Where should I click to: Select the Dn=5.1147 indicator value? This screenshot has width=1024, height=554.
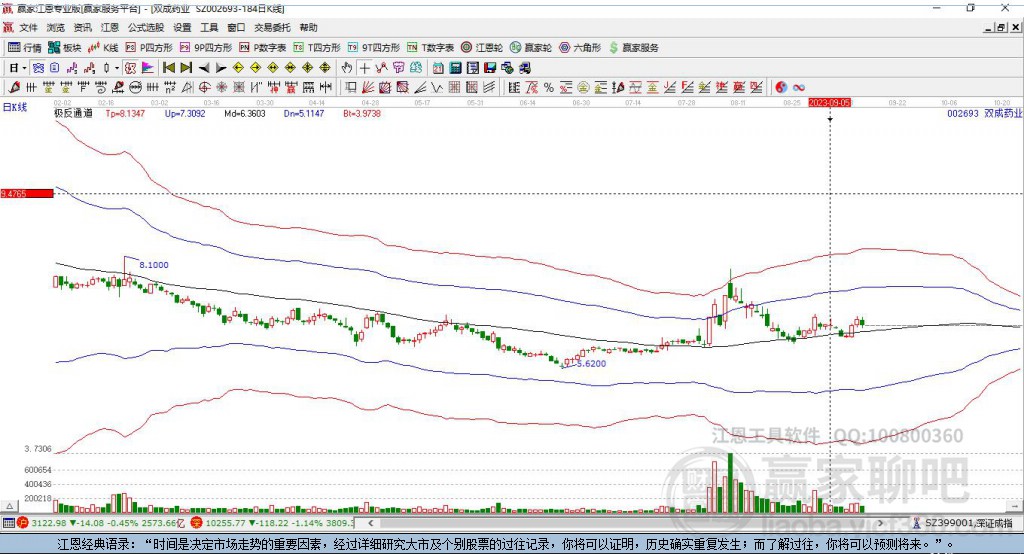tap(304, 114)
